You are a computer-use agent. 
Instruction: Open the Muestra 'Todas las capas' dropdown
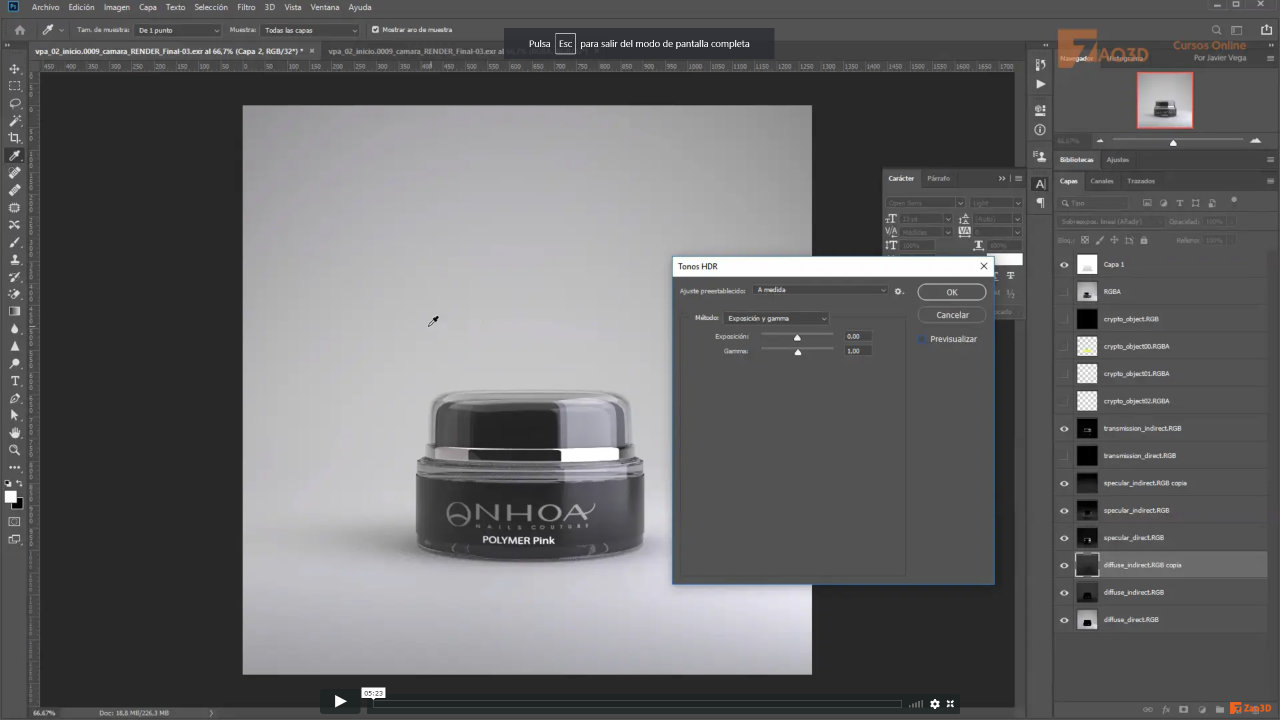pos(310,30)
